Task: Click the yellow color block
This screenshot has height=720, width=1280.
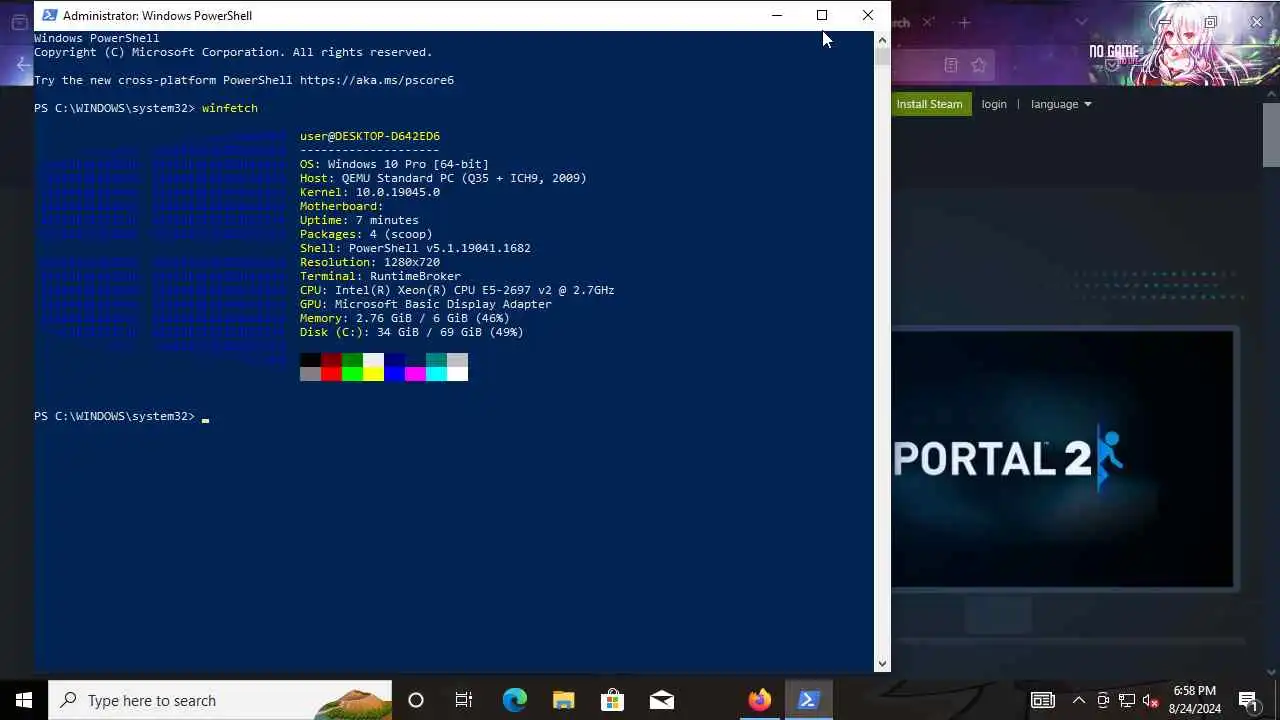Action: tap(373, 374)
